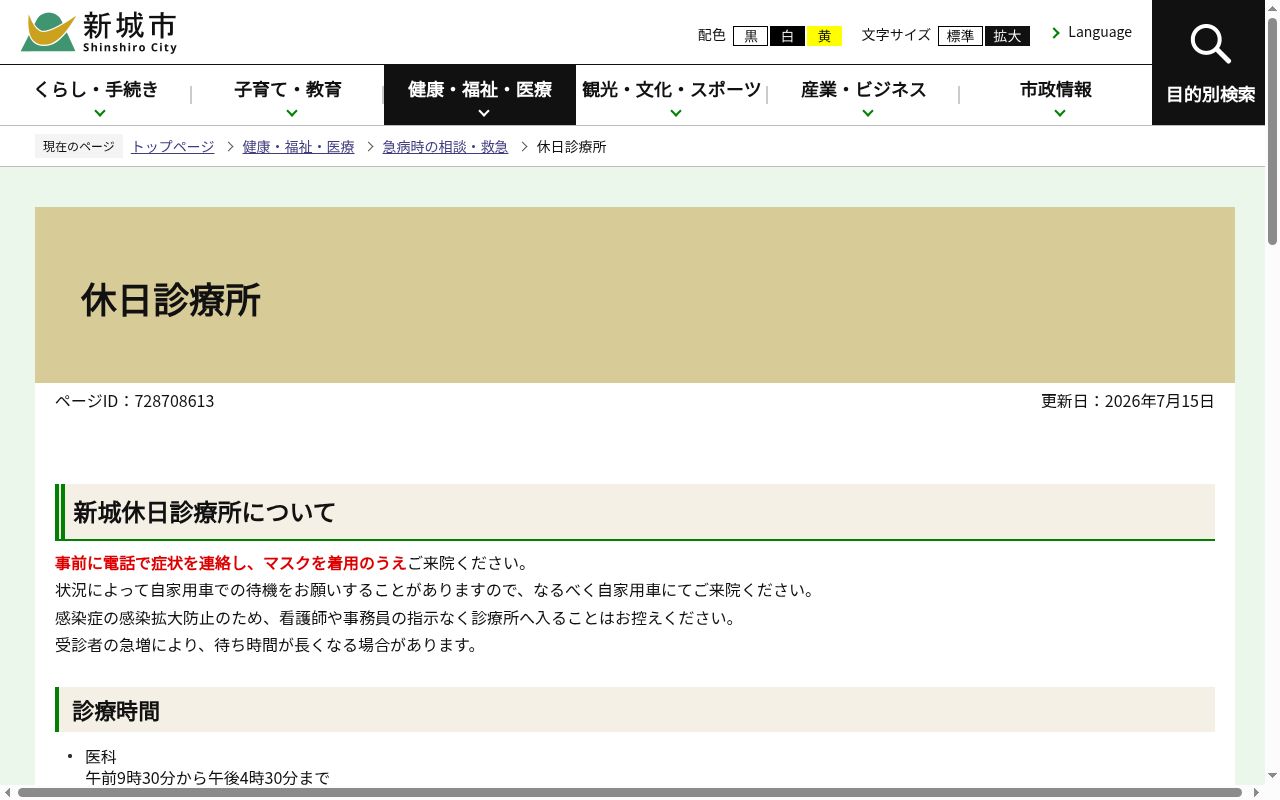This screenshot has width=1280, height=800.
Task: Click the heading 新城休日診療所について
Action: tap(204, 513)
